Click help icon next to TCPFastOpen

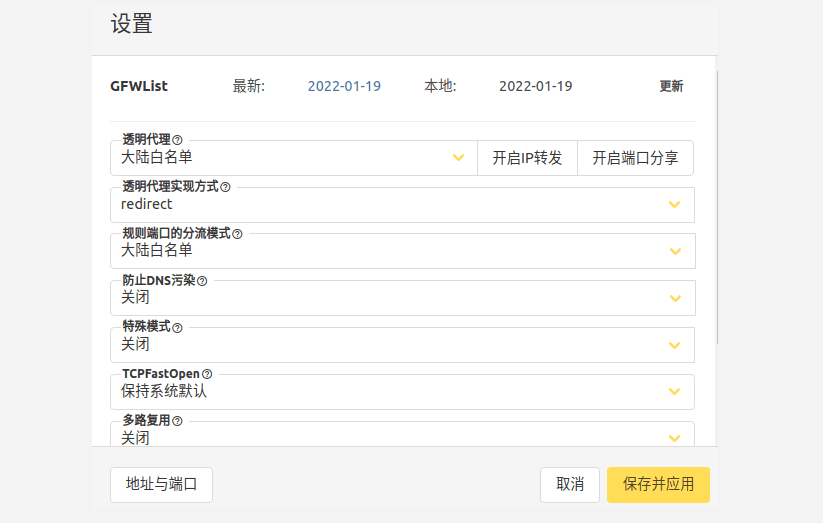point(207,374)
